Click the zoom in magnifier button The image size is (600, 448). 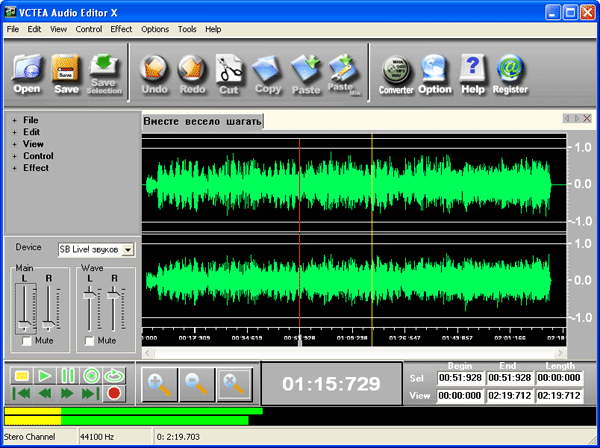[x=159, y=383]
